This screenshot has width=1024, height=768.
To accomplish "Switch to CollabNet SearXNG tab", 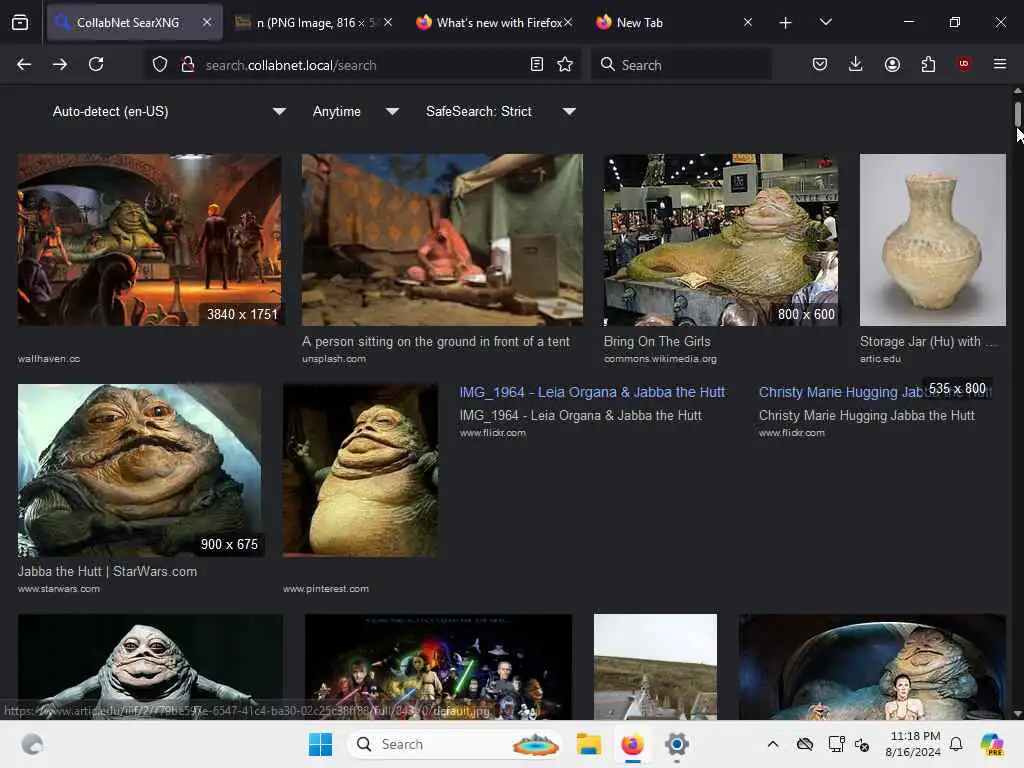I will (135, 22).
